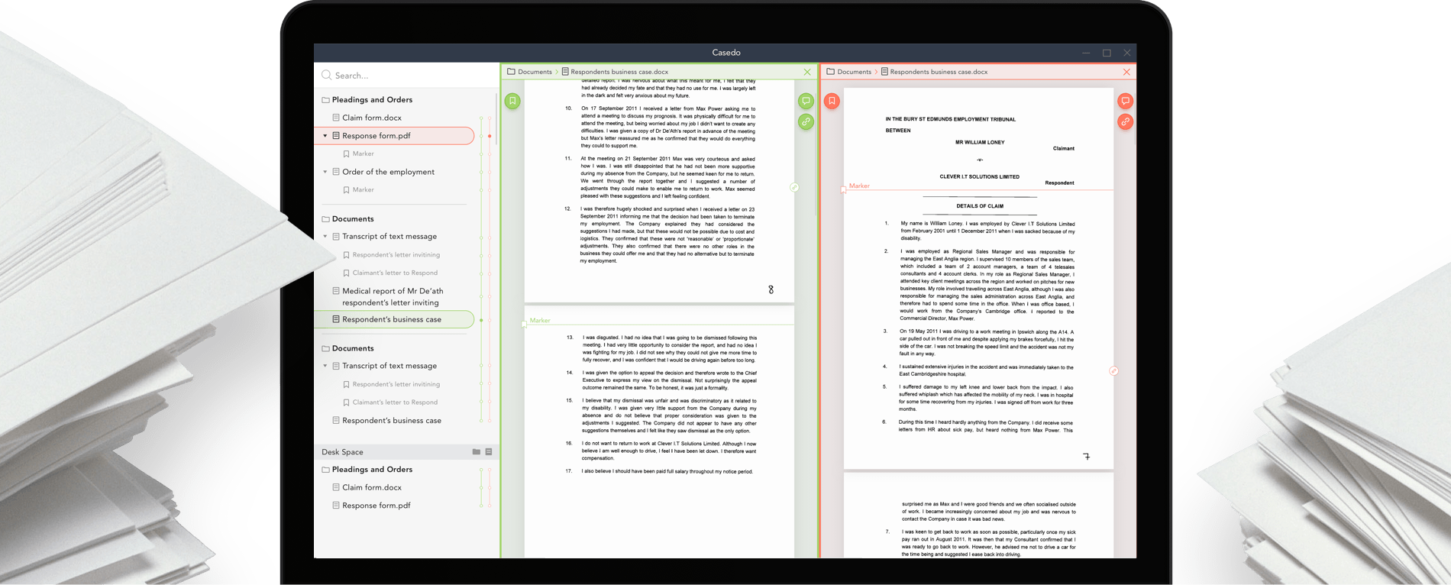
Task: Click the document icon in Desk Space bar
Action: coord(489,452)
